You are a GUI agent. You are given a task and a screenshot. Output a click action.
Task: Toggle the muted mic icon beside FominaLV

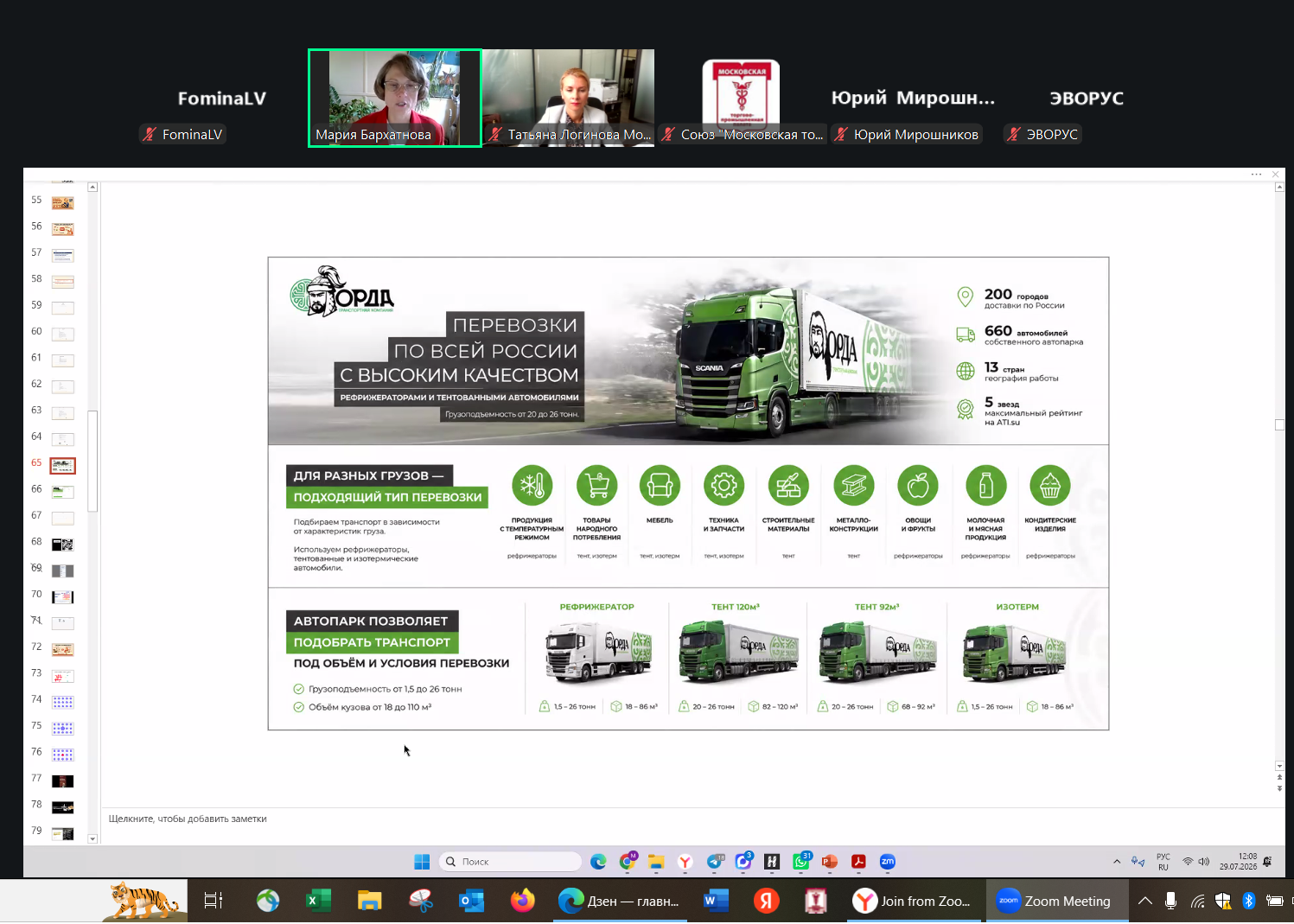pos(150,134)
